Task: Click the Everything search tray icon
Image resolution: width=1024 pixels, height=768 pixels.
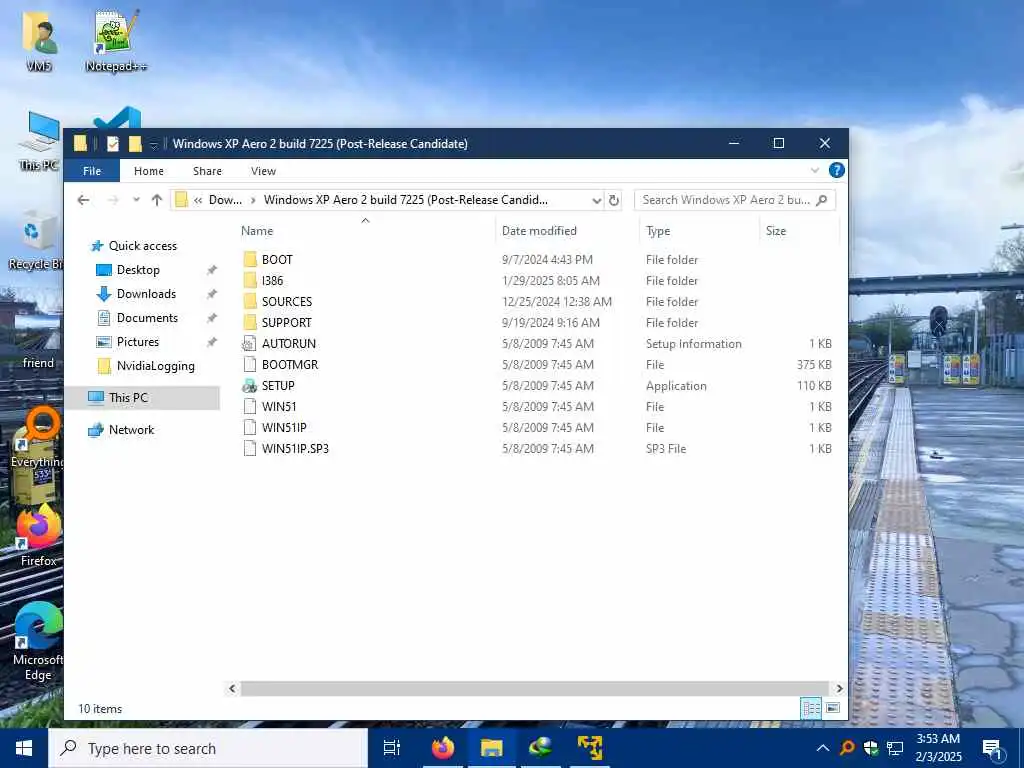Action: (847, 748)
